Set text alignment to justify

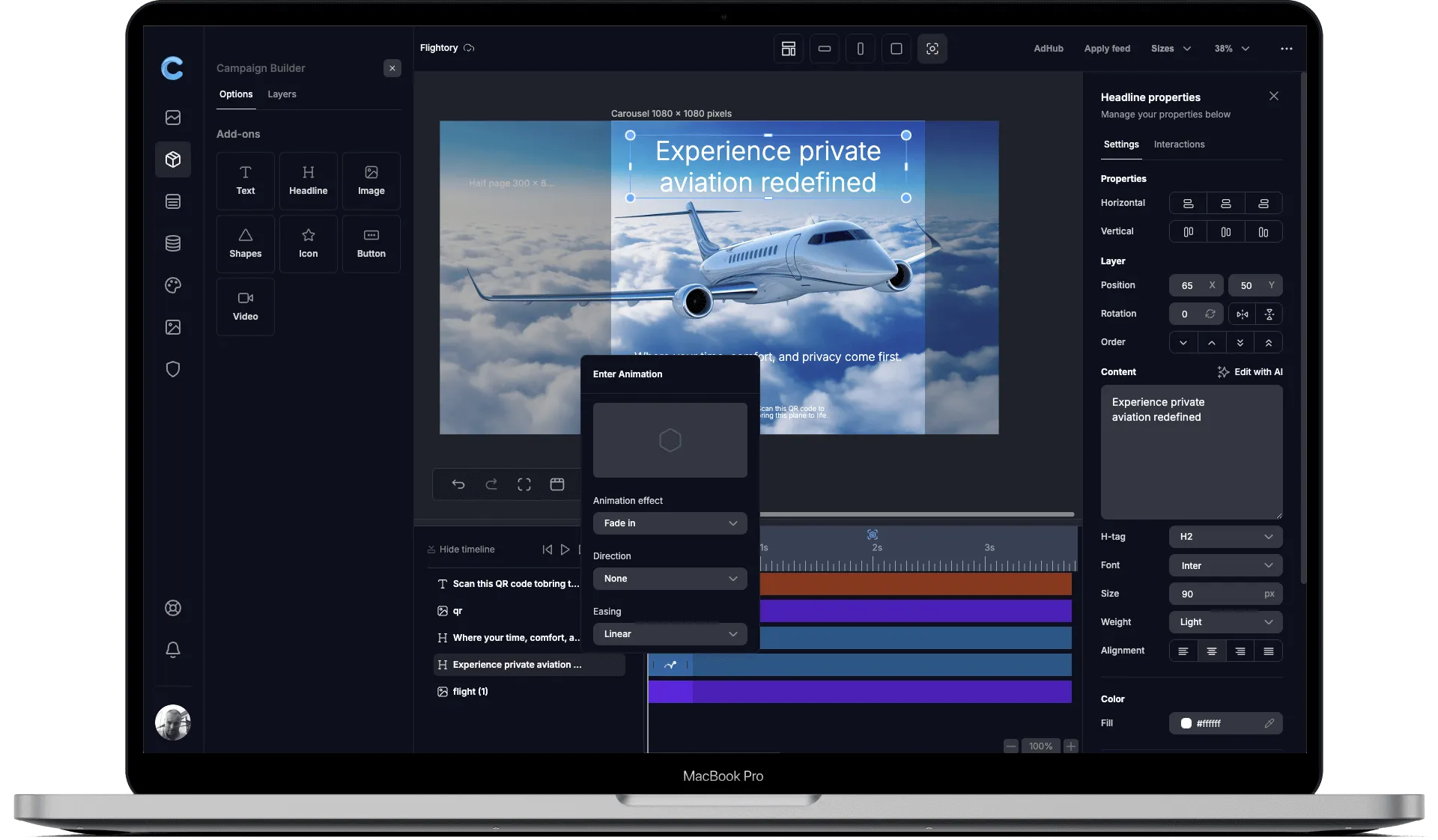[1269, 651]
